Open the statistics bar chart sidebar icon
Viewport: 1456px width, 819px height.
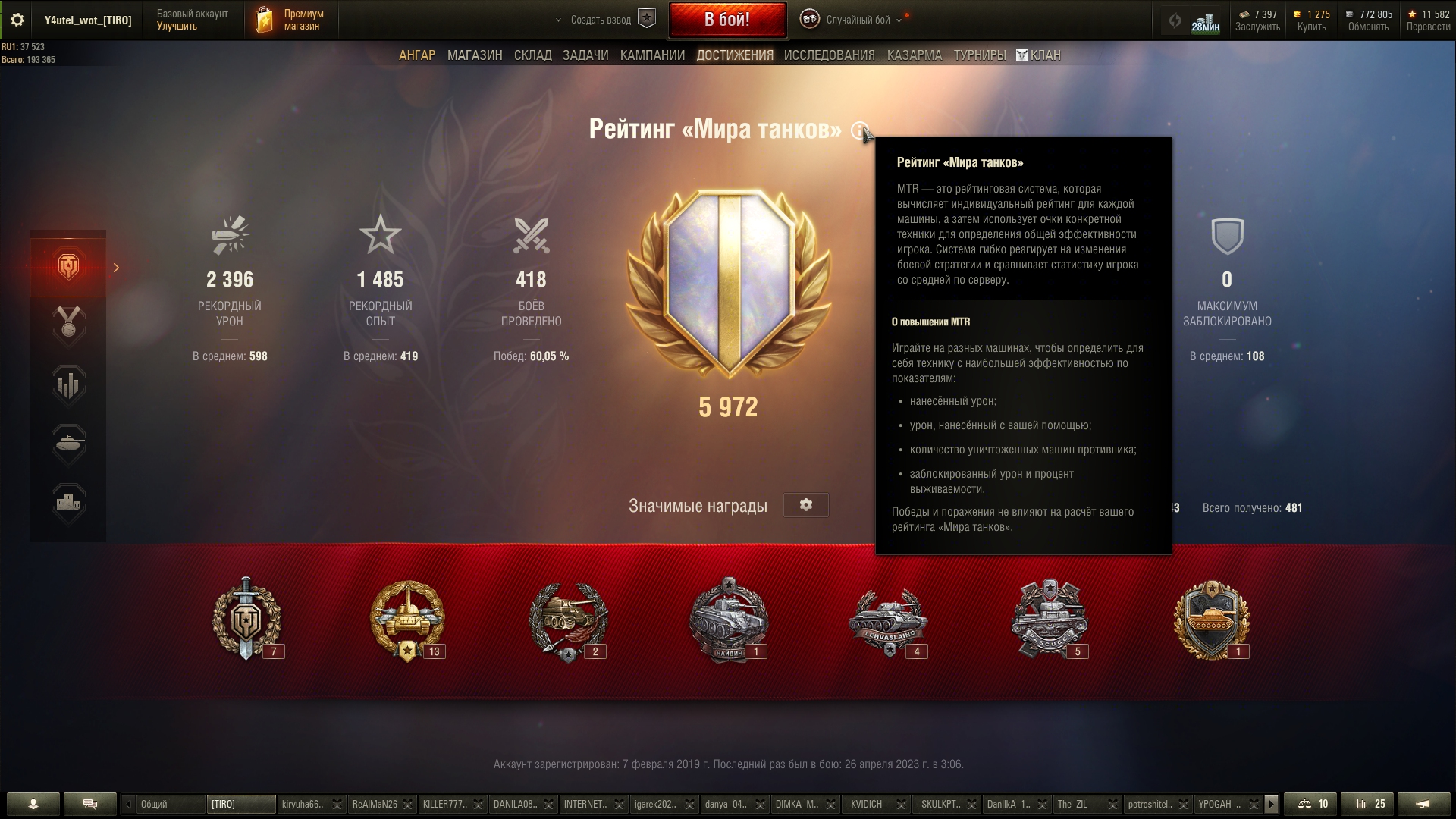[x=68, y=384]
